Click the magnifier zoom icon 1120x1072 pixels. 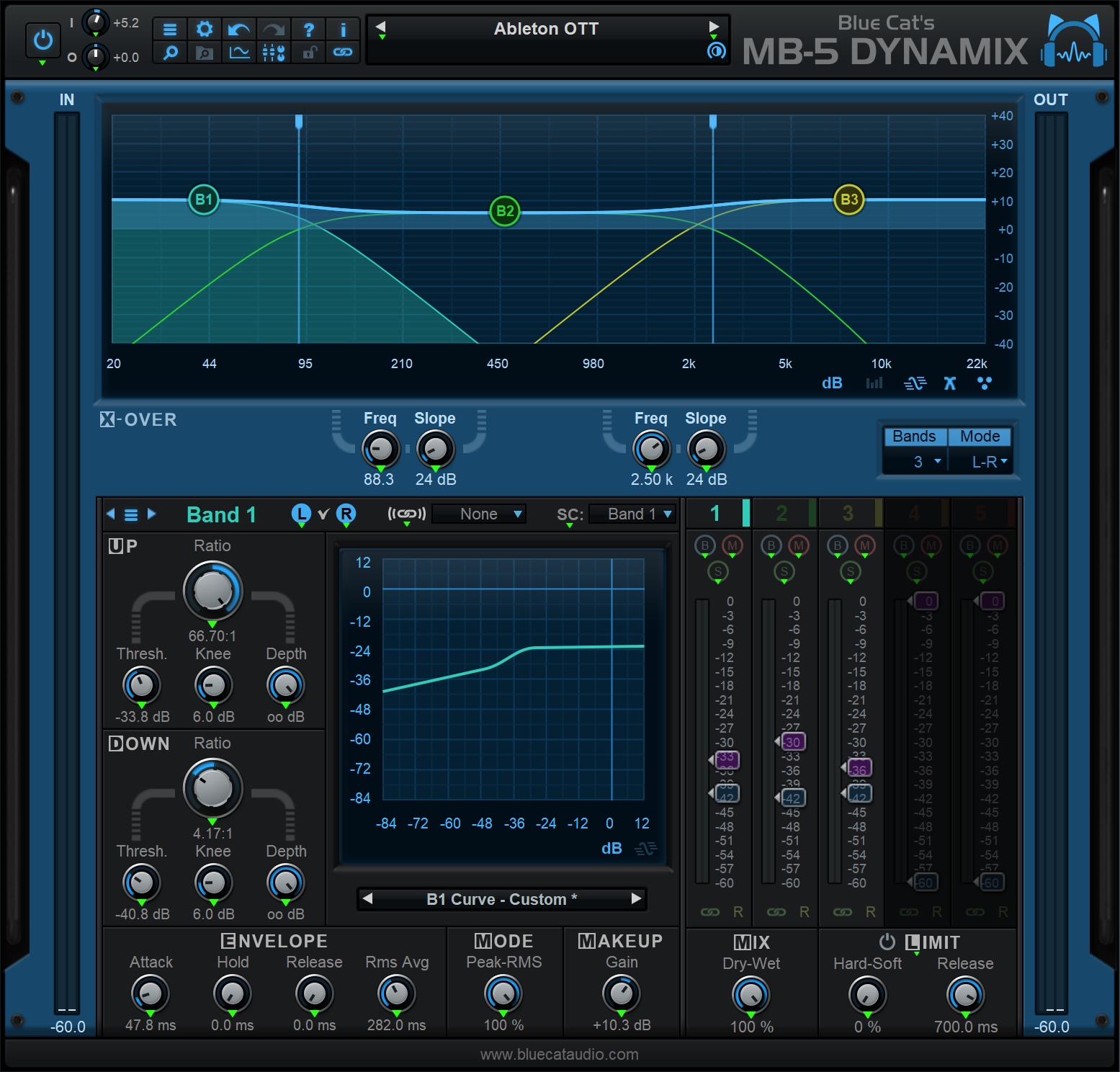[170, 53]
